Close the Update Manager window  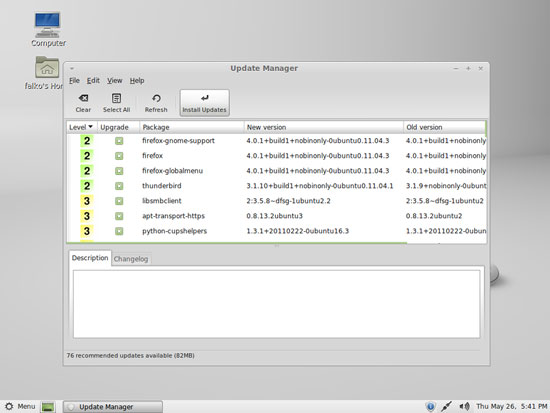[x=481, y=68]
